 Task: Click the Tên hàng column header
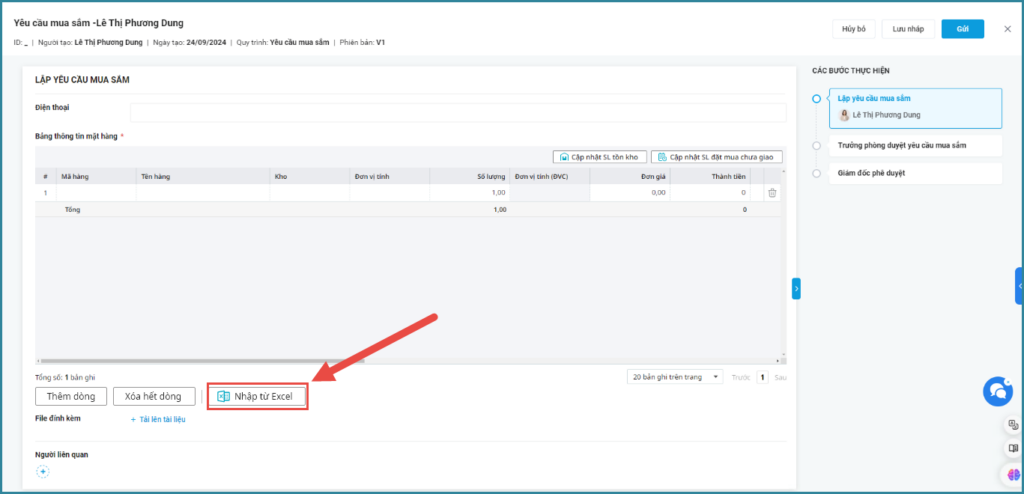pyautogui.click(x=202, y=176)
